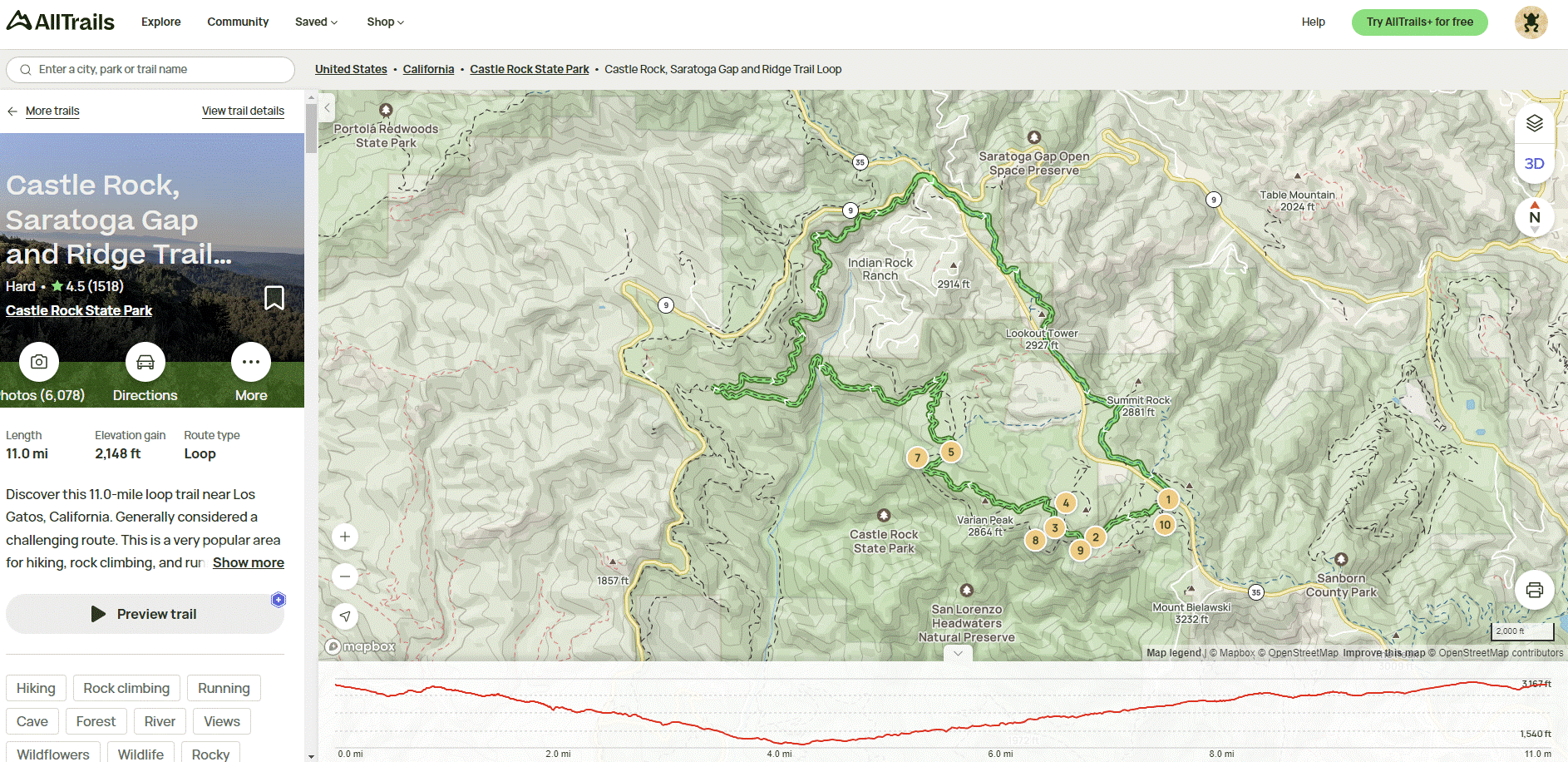Center map on my location arrow
This screenshot has height=762, width=1568.
[x=345, y=616]
